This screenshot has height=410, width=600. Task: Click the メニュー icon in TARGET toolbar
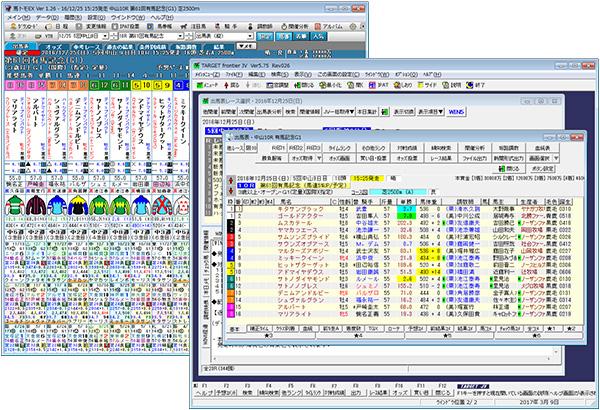coord(205,87)
